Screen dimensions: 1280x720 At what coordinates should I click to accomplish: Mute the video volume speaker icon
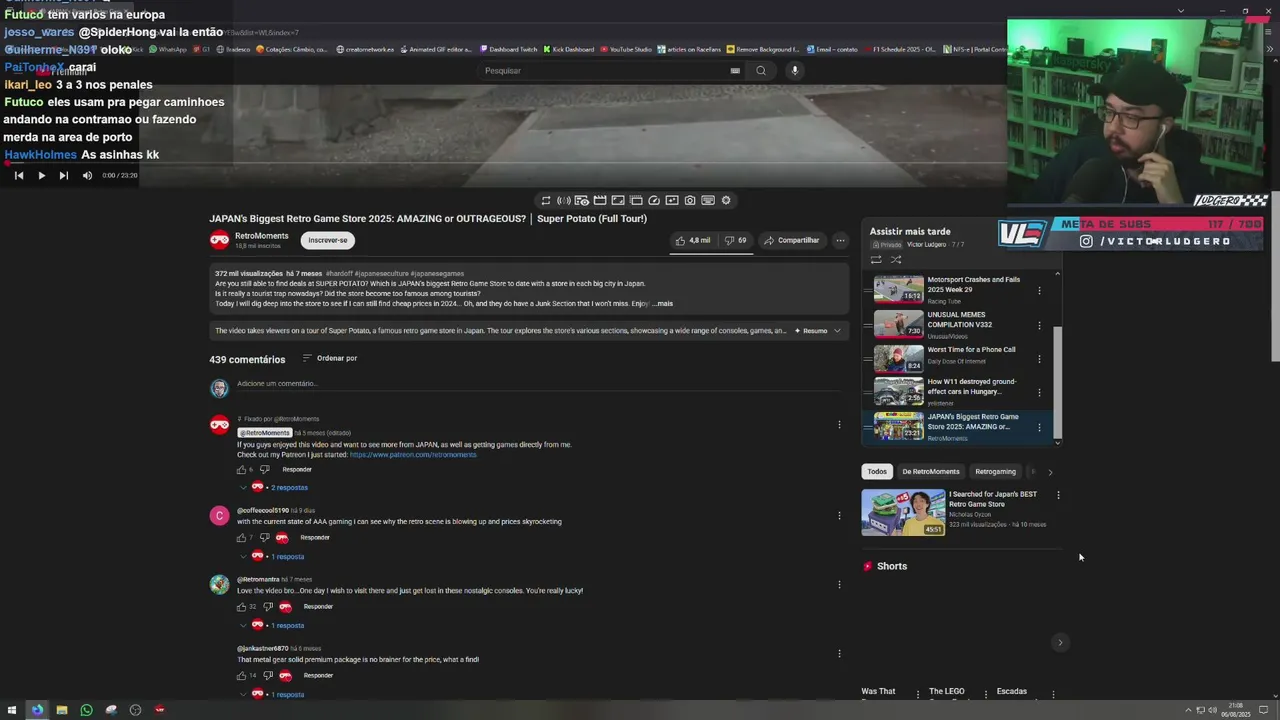pyautogui.click(x=87, y=175)
